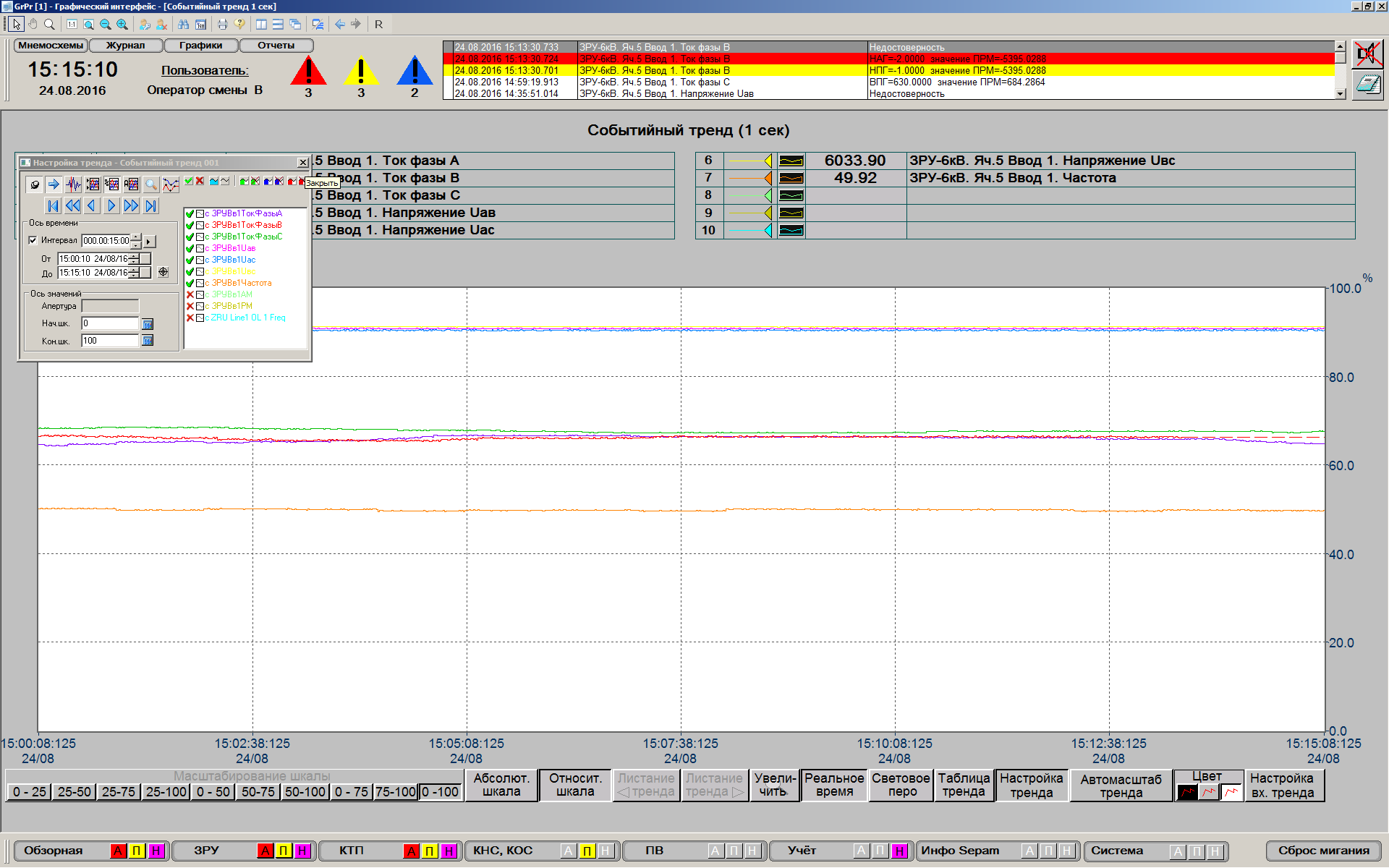Image resolution: width=1389 pixels, height=868 pixels.
Task: Click the red alarm triangle indicator
Action: (x=308, y=72)
